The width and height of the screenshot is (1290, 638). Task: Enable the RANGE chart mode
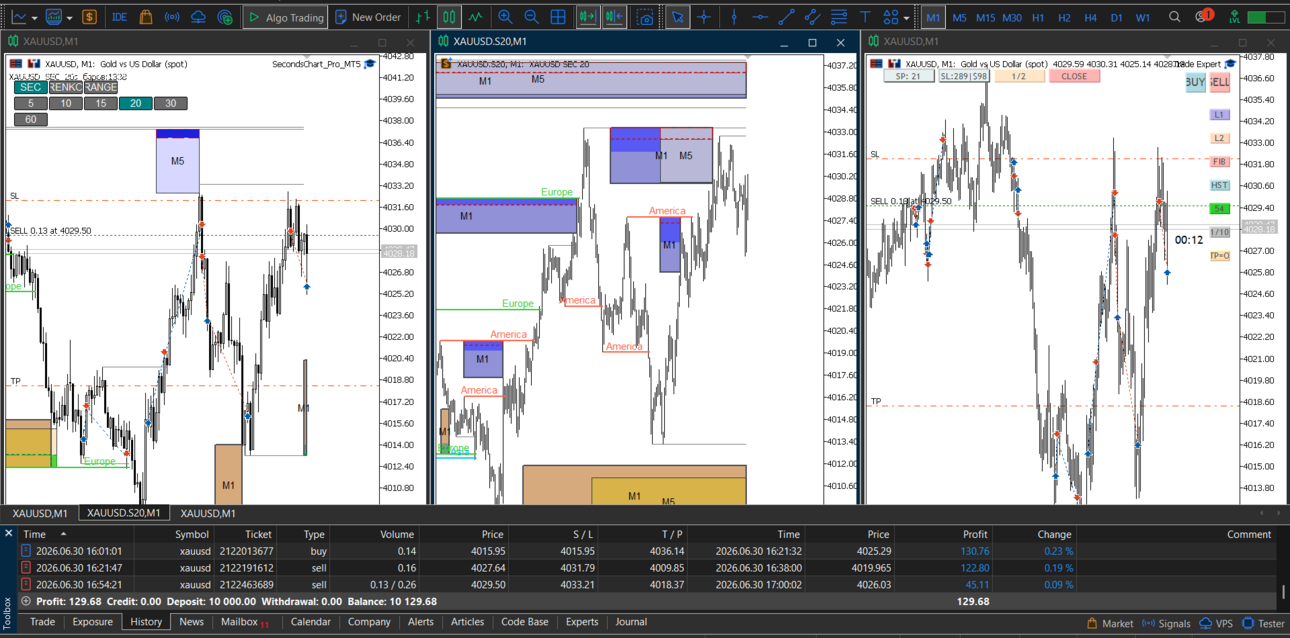(100, 87)
